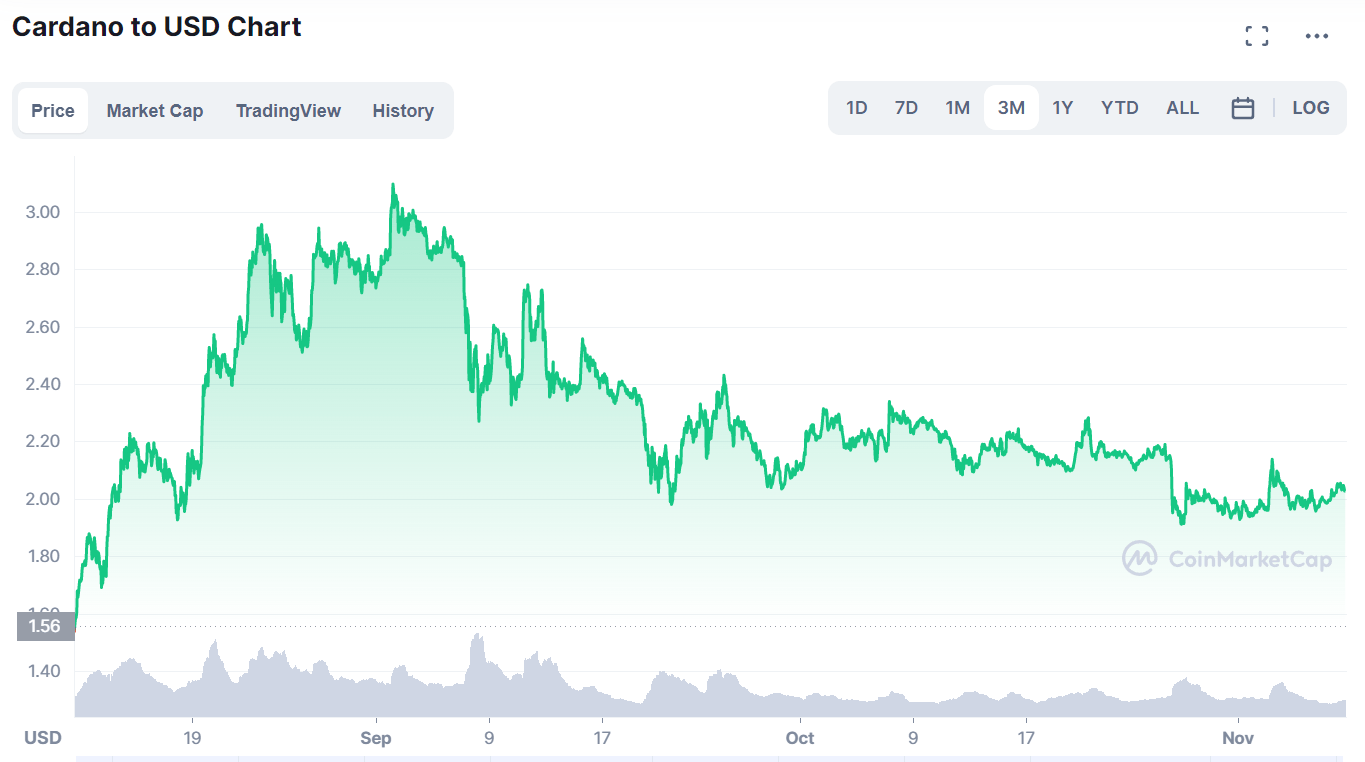
Task: Select the 1M time range
Action: (x=957, y=108)
